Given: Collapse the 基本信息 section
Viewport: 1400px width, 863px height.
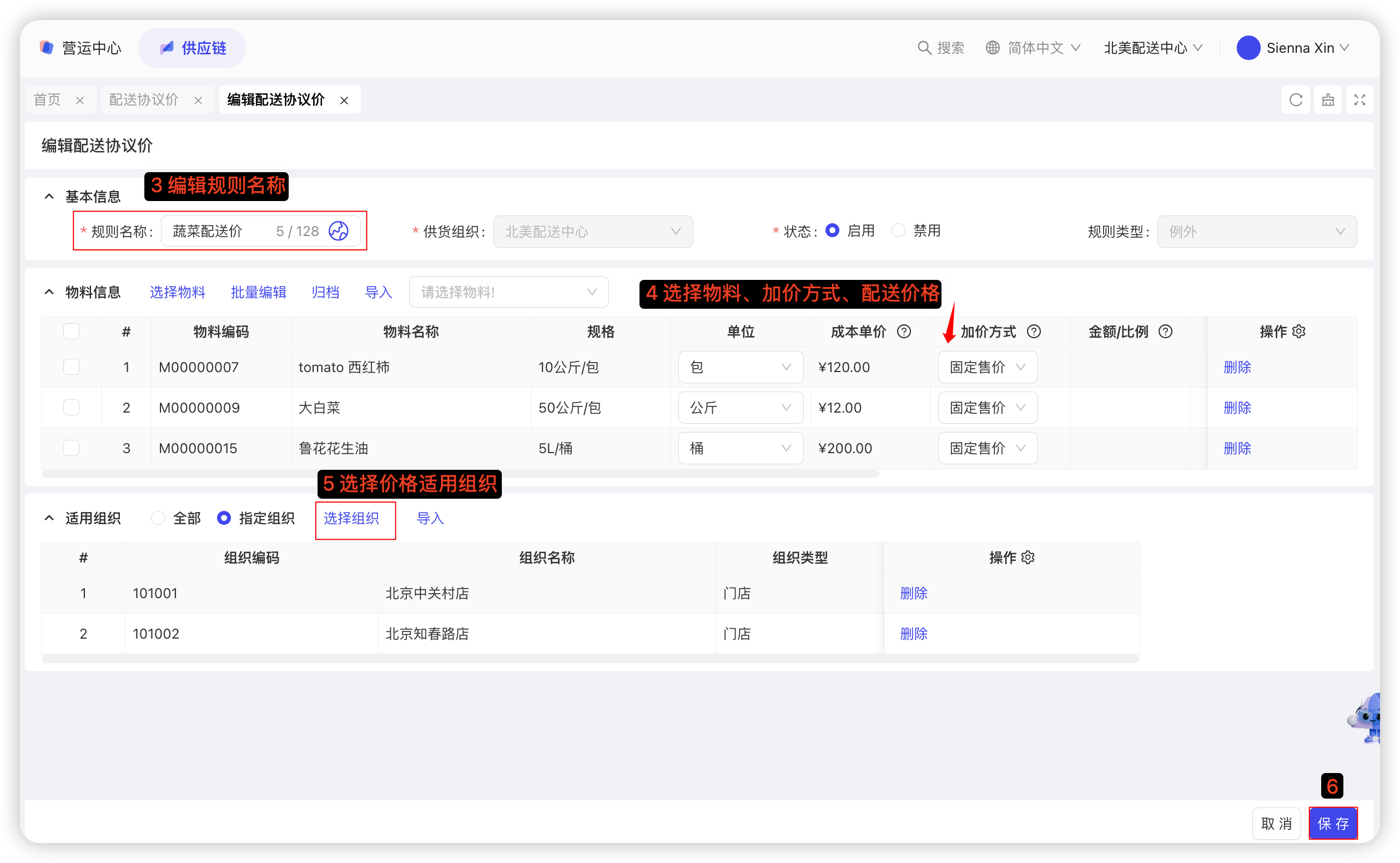Looking at the screenshot, I should 49,197.
